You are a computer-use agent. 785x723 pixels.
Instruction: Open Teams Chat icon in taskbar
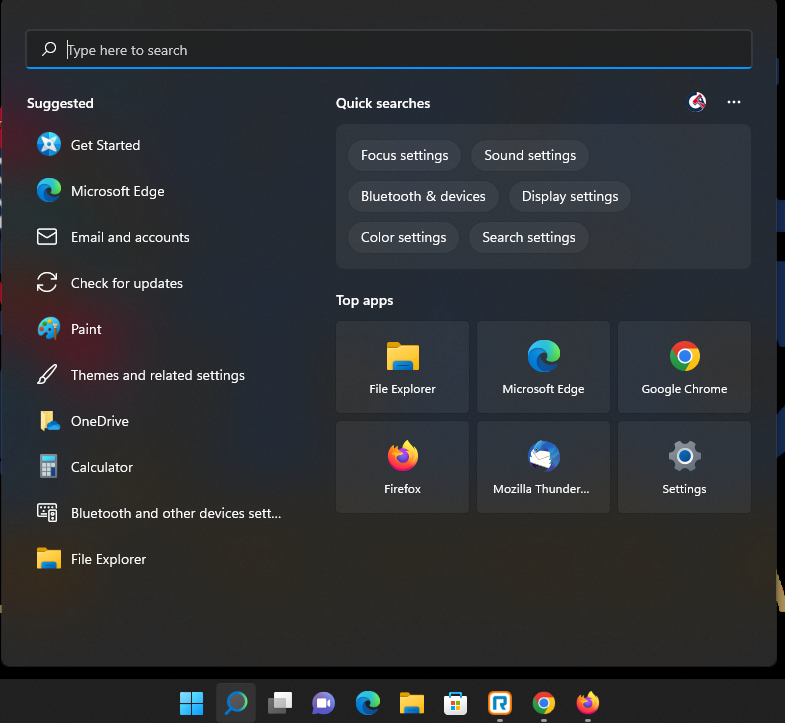(324, 703)
